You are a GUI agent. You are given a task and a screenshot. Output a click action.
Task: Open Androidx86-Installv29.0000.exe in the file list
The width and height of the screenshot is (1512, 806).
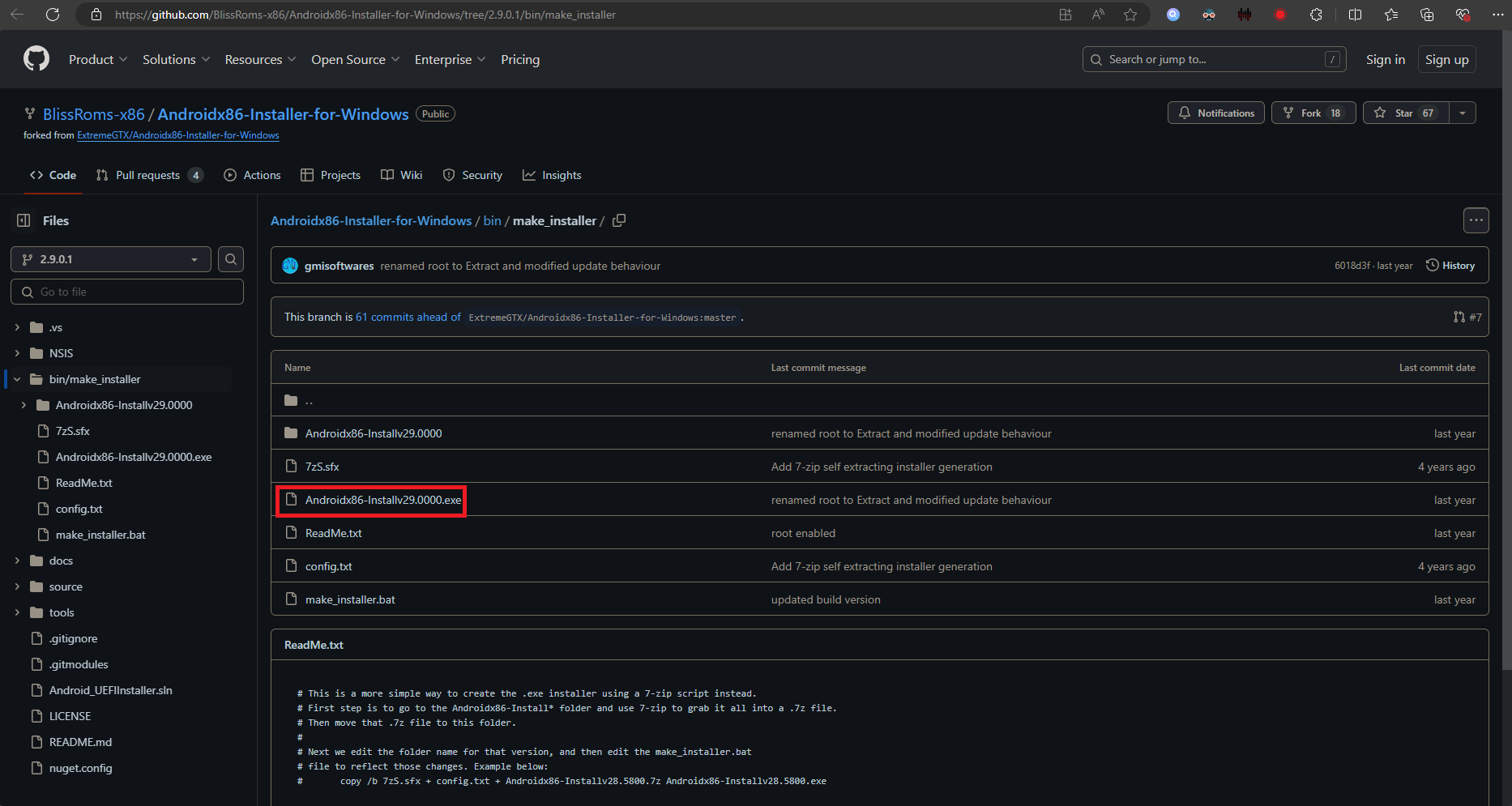383,500
